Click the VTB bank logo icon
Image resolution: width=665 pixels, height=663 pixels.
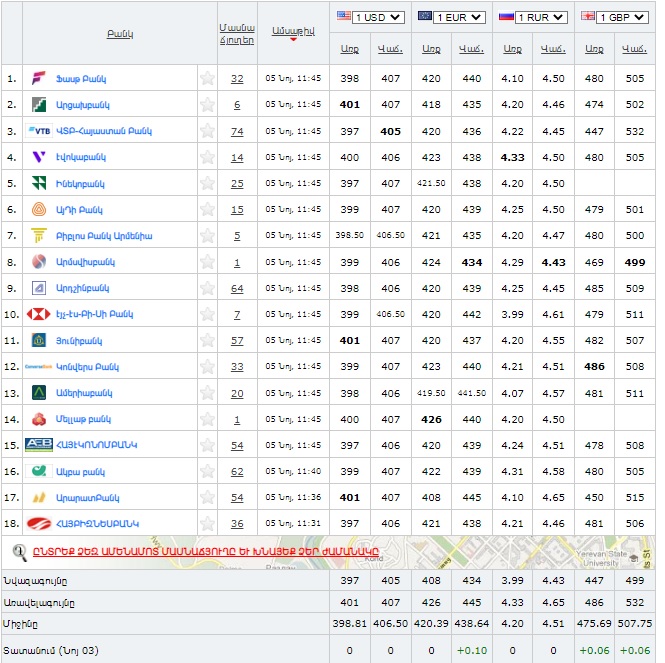click(39, 131)
